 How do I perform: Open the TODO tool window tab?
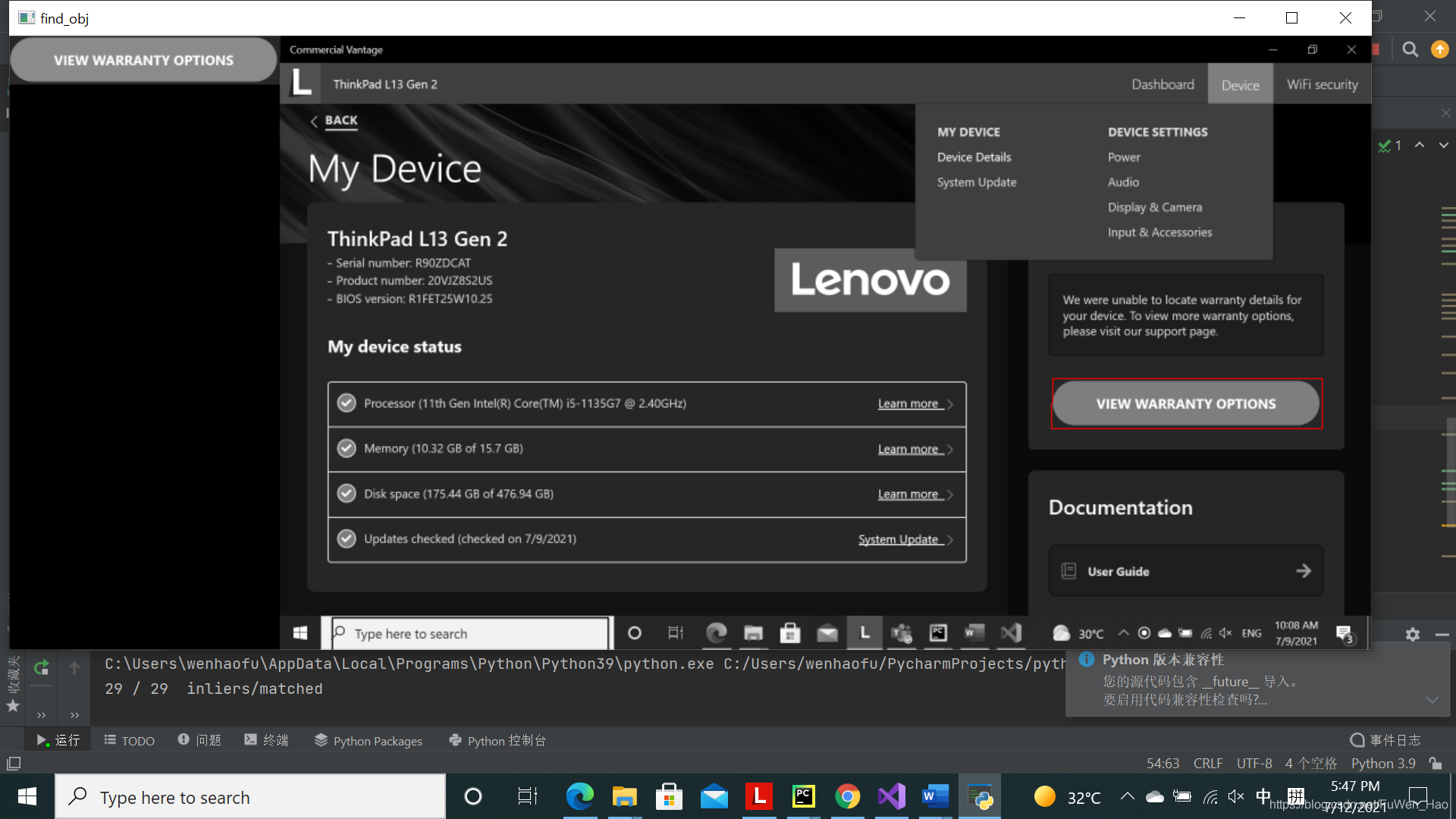tap(129, 740)
